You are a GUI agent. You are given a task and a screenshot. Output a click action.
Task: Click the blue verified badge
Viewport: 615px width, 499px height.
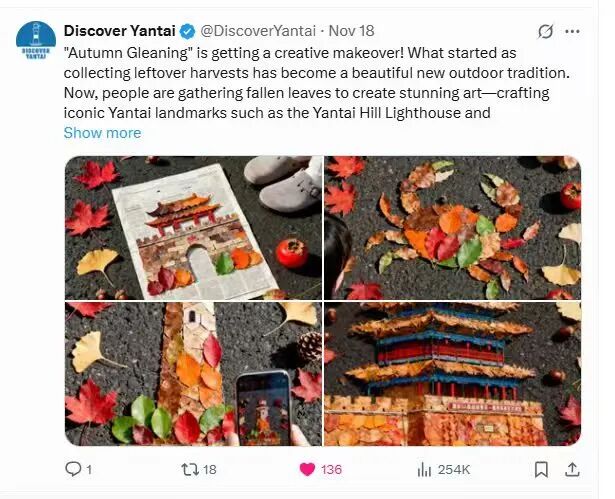click(x=186, y=31)
